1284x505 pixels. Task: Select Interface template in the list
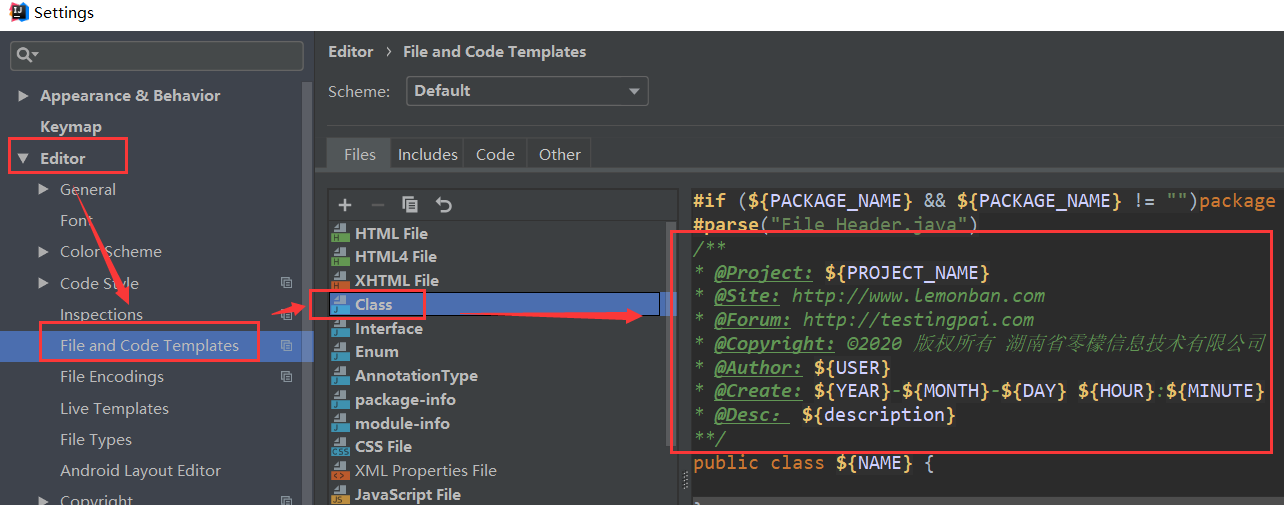388,329
